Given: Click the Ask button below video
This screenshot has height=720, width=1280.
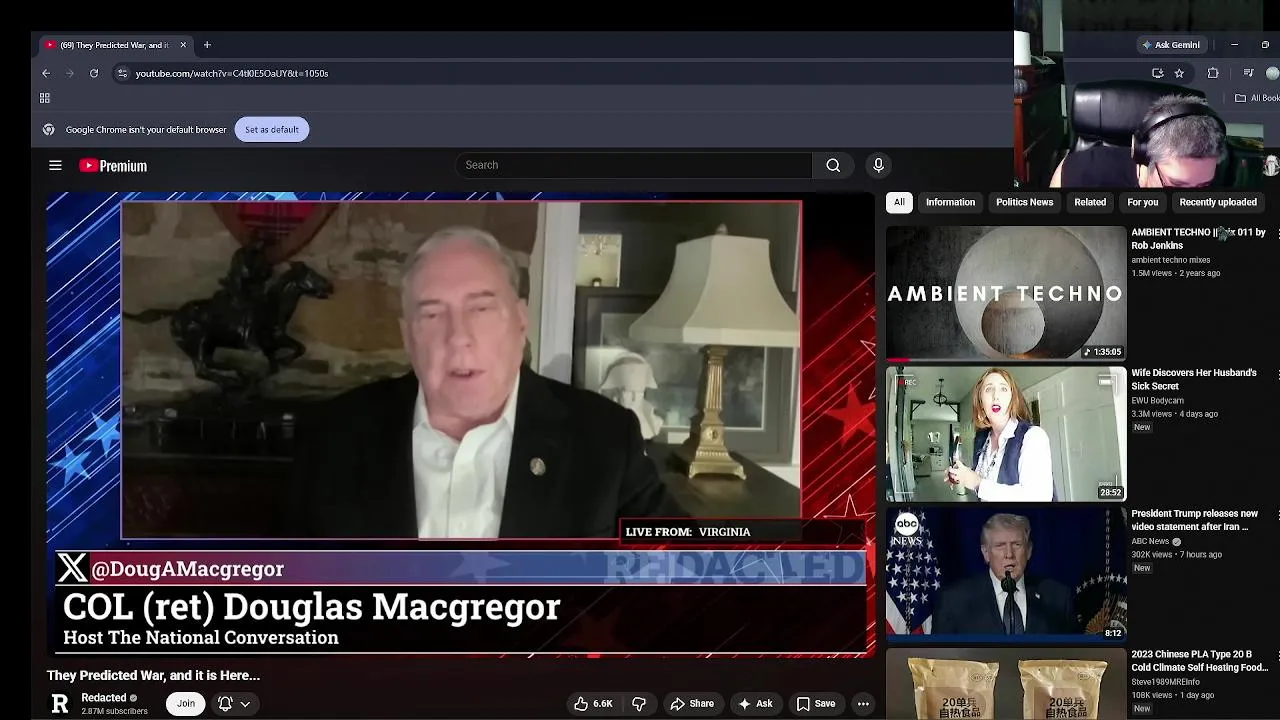Looking at the screenshot, I should click(x=755, y=704).
